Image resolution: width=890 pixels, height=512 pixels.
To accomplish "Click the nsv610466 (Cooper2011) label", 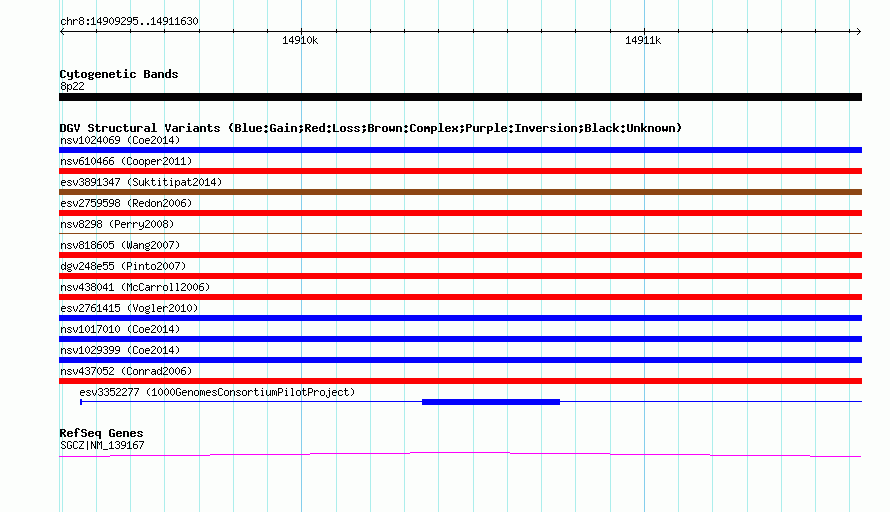I will click(126, 161).
